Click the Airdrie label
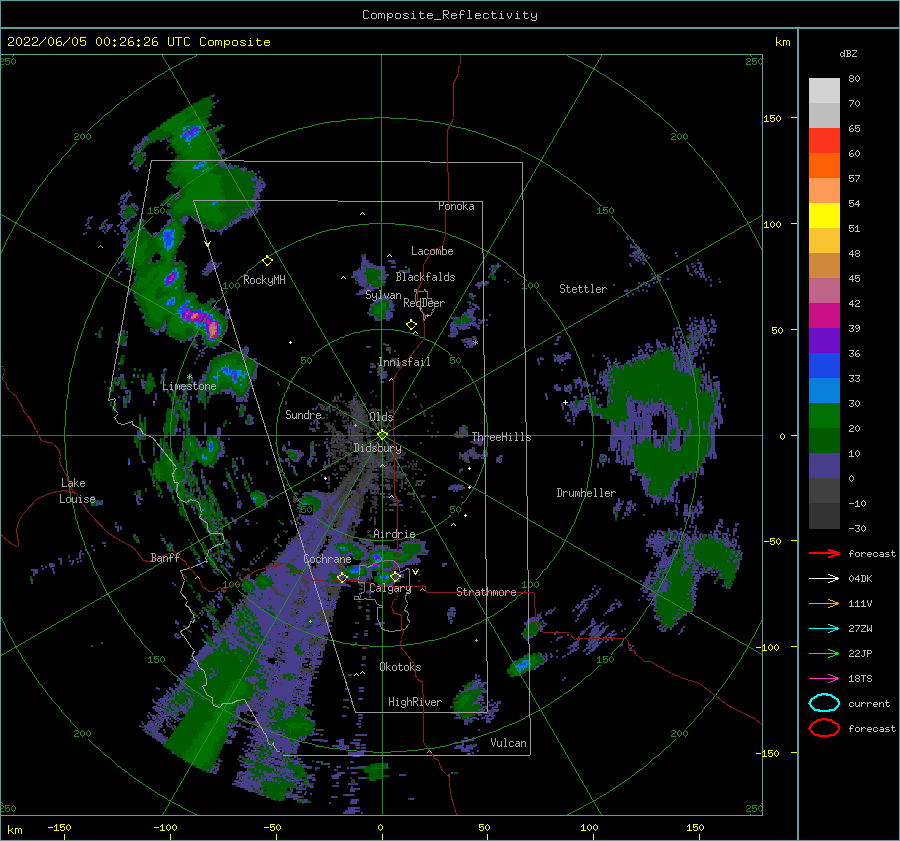This screenshot has height=841, width=900. [394, 534]
